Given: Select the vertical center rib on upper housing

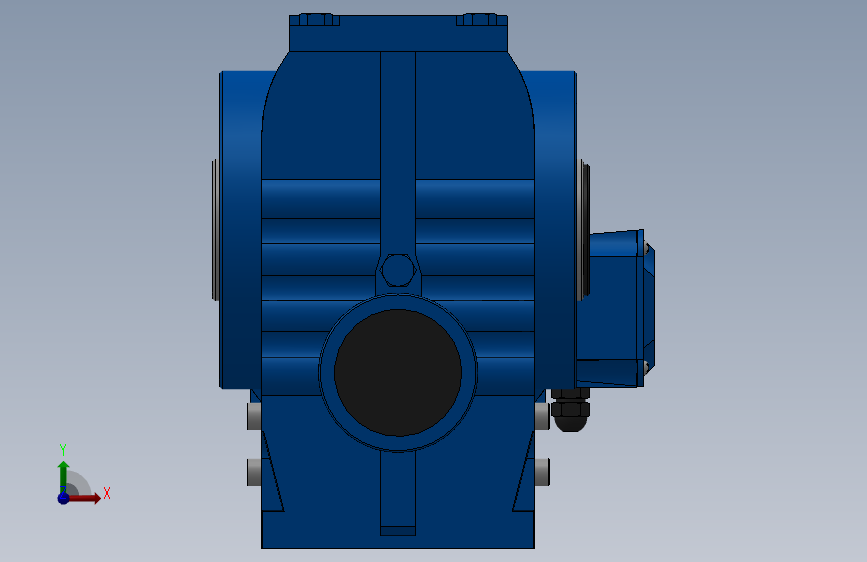Looking at the screenshot, I should click(x=398, y=152).
